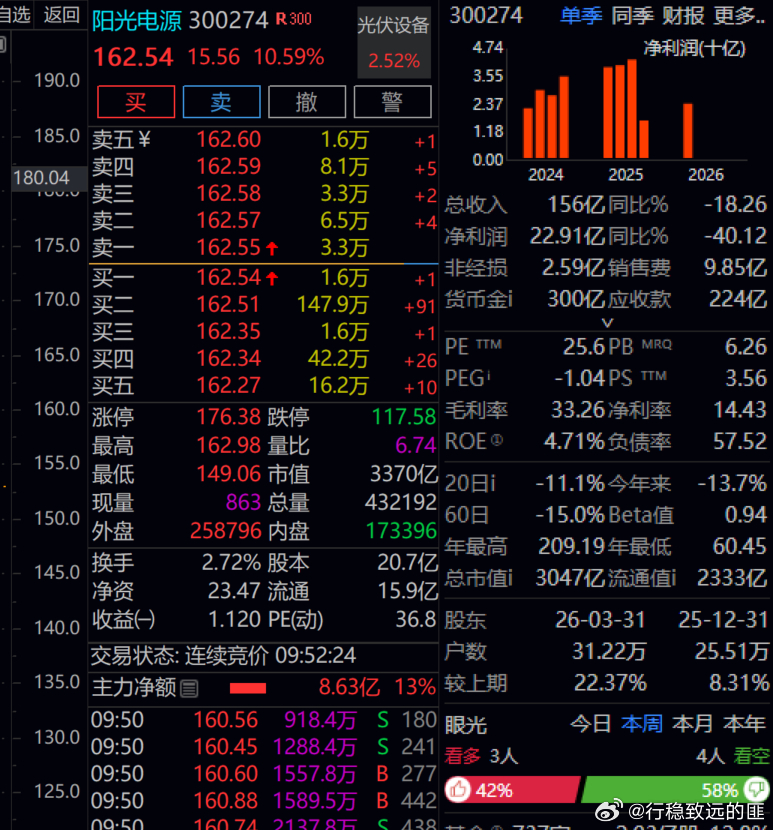Click the 买二 price 162.51
773x830 pixels.
click(229, 305)
